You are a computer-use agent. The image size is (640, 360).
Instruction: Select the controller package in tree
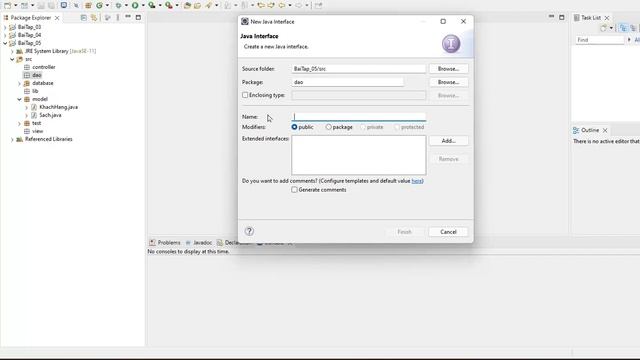click(44, 67)
